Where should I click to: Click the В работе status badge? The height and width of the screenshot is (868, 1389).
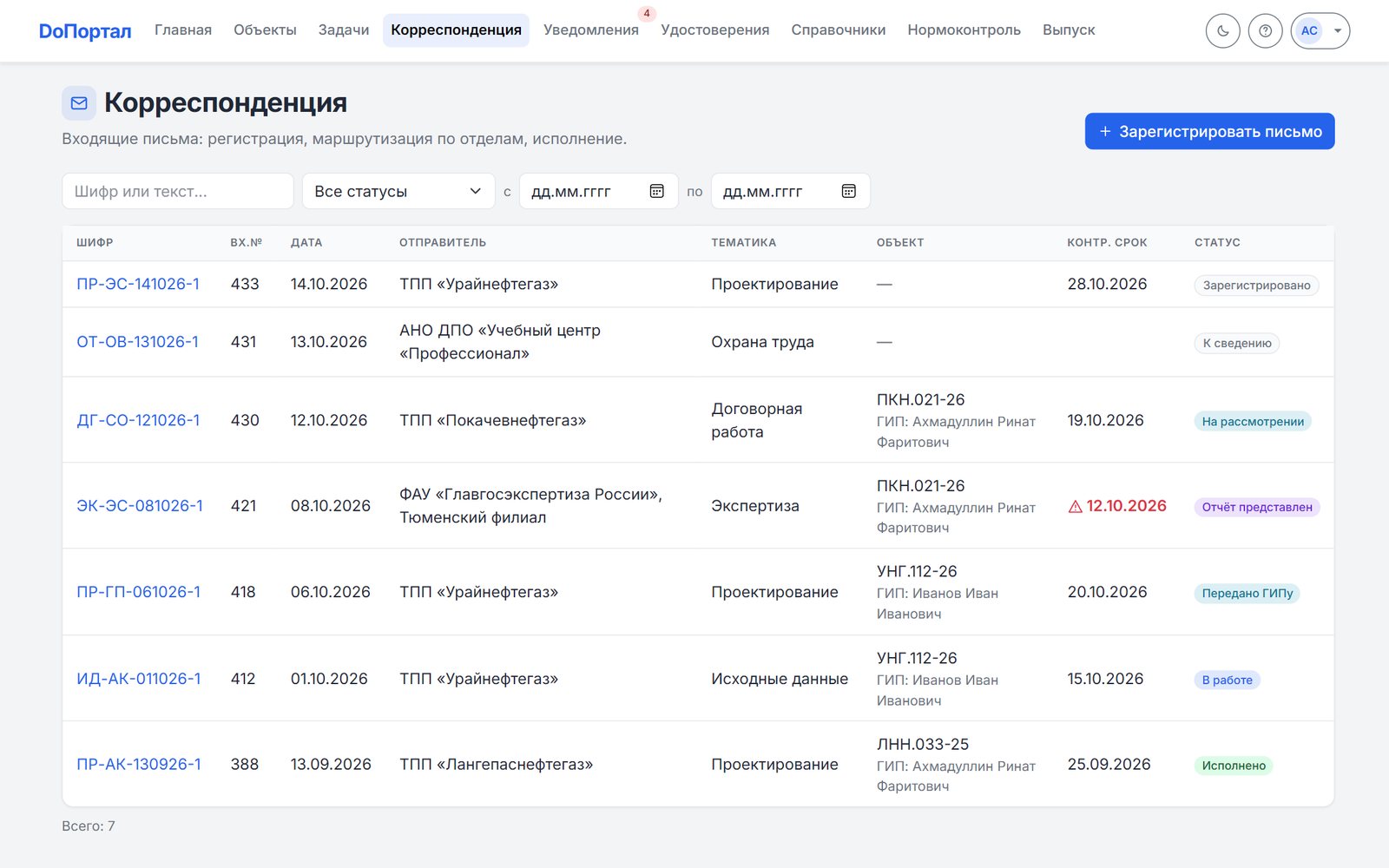(x=1228, y=681)
